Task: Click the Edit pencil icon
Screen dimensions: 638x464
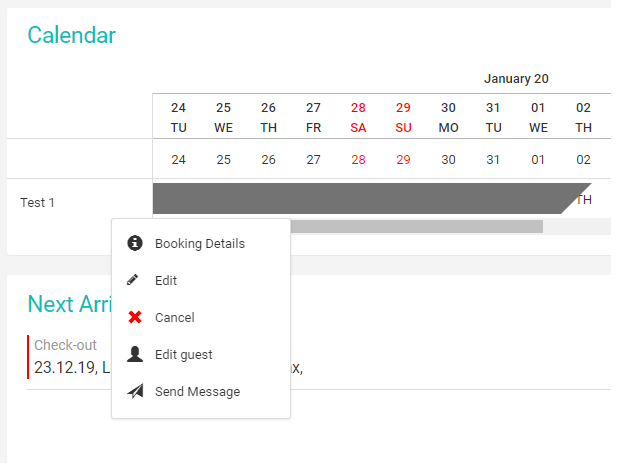Action: 133,280
